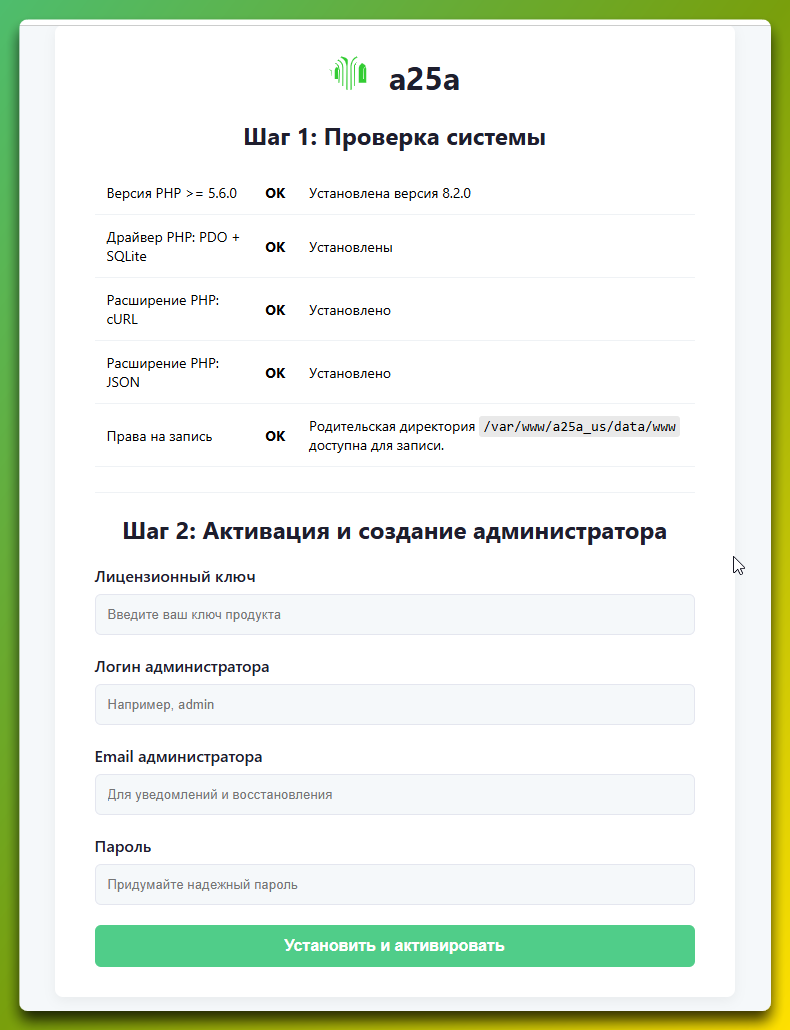Click the OK status for cURL extension

[x=275, y=310]
